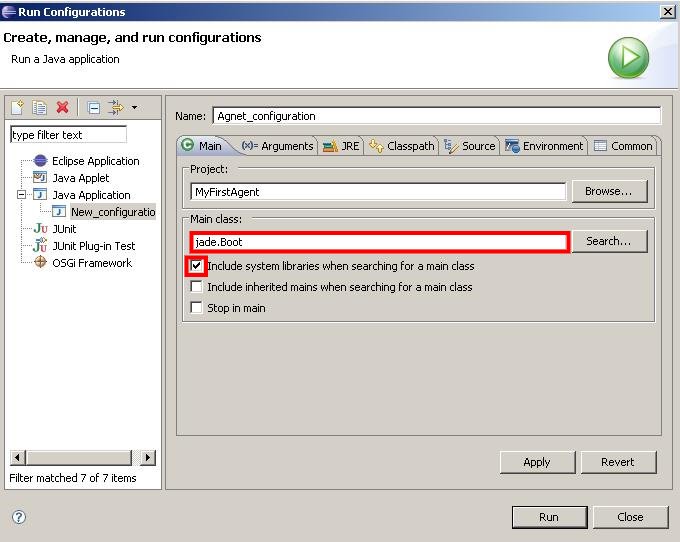Click in the Main class text field

point(380,242)
